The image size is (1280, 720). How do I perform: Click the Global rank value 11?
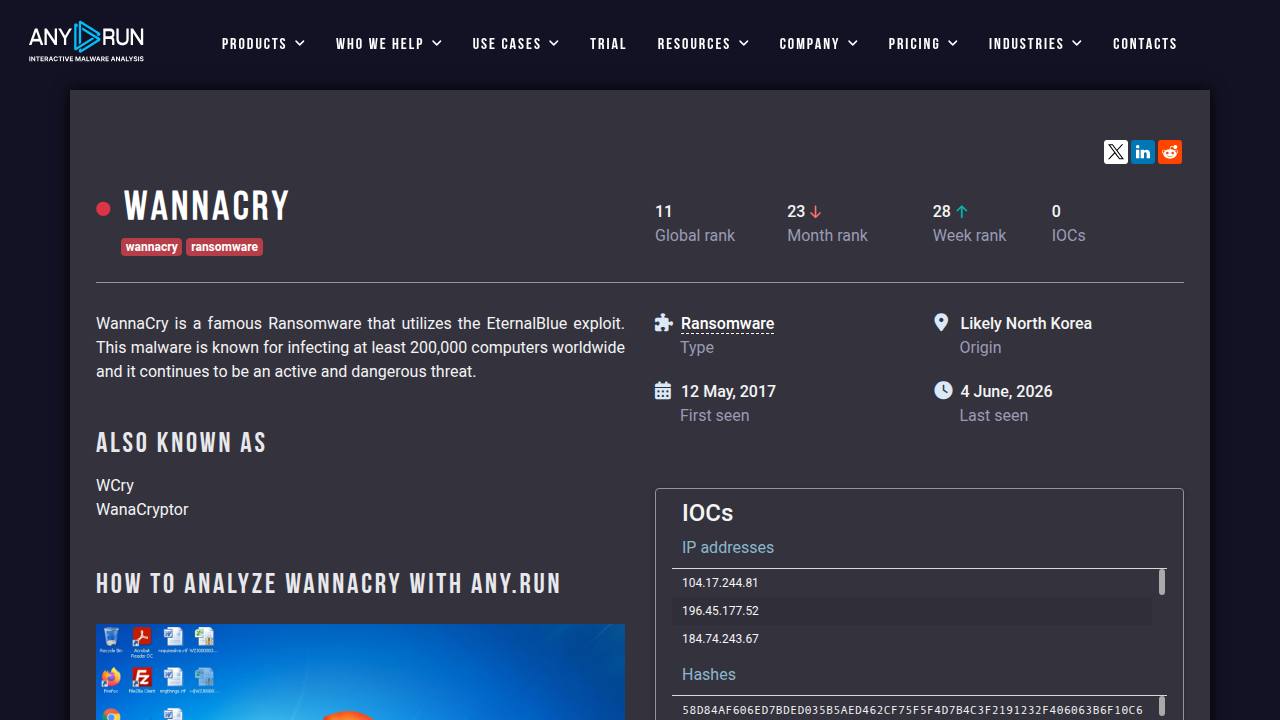pyautogui.click(x=664, y=212)
